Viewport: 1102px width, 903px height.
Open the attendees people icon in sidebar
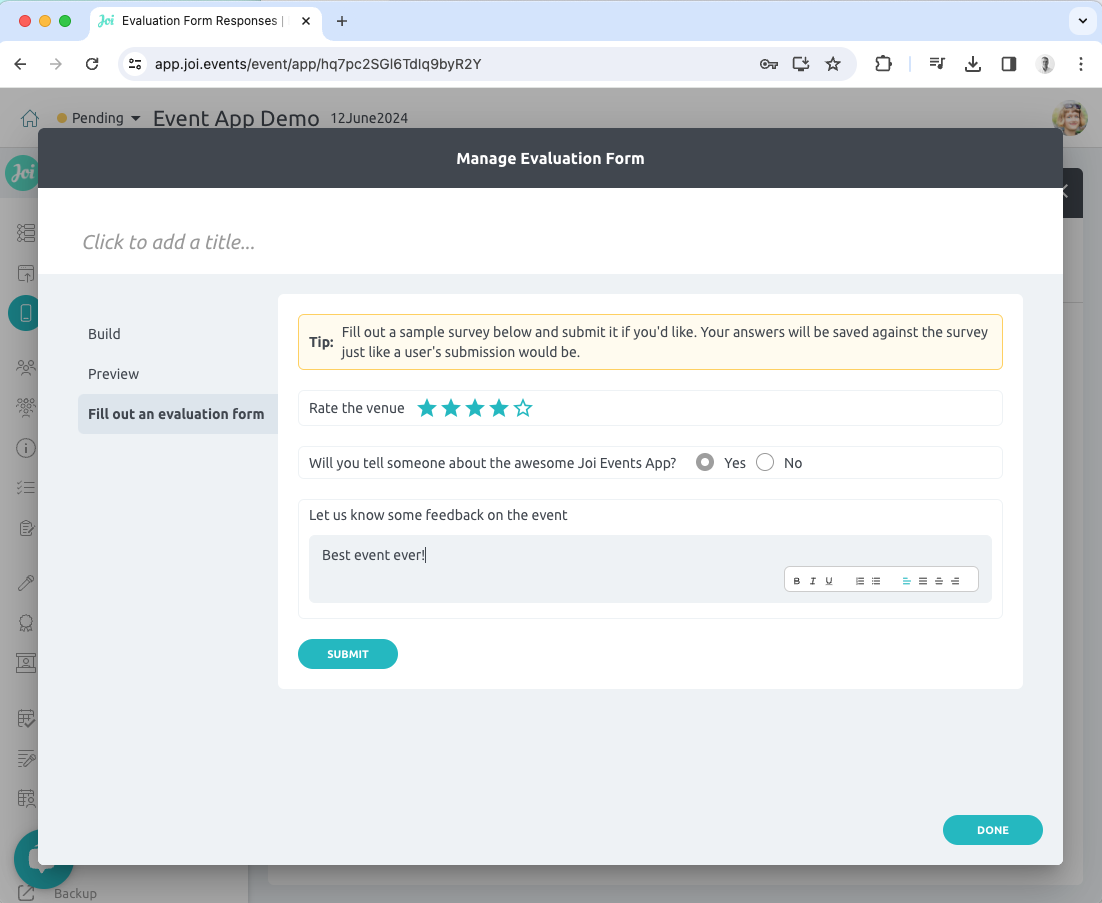point(26,367)
